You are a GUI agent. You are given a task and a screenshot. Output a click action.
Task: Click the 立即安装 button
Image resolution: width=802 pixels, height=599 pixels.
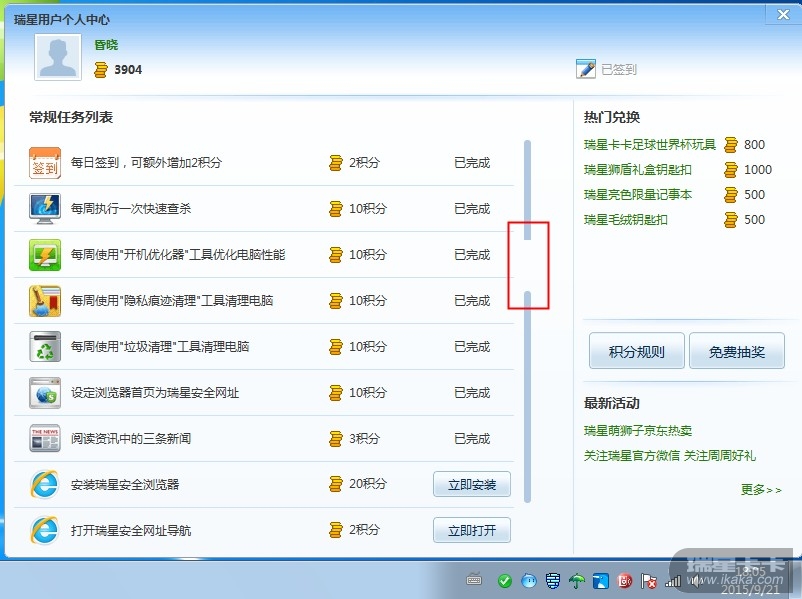point(472,484)
